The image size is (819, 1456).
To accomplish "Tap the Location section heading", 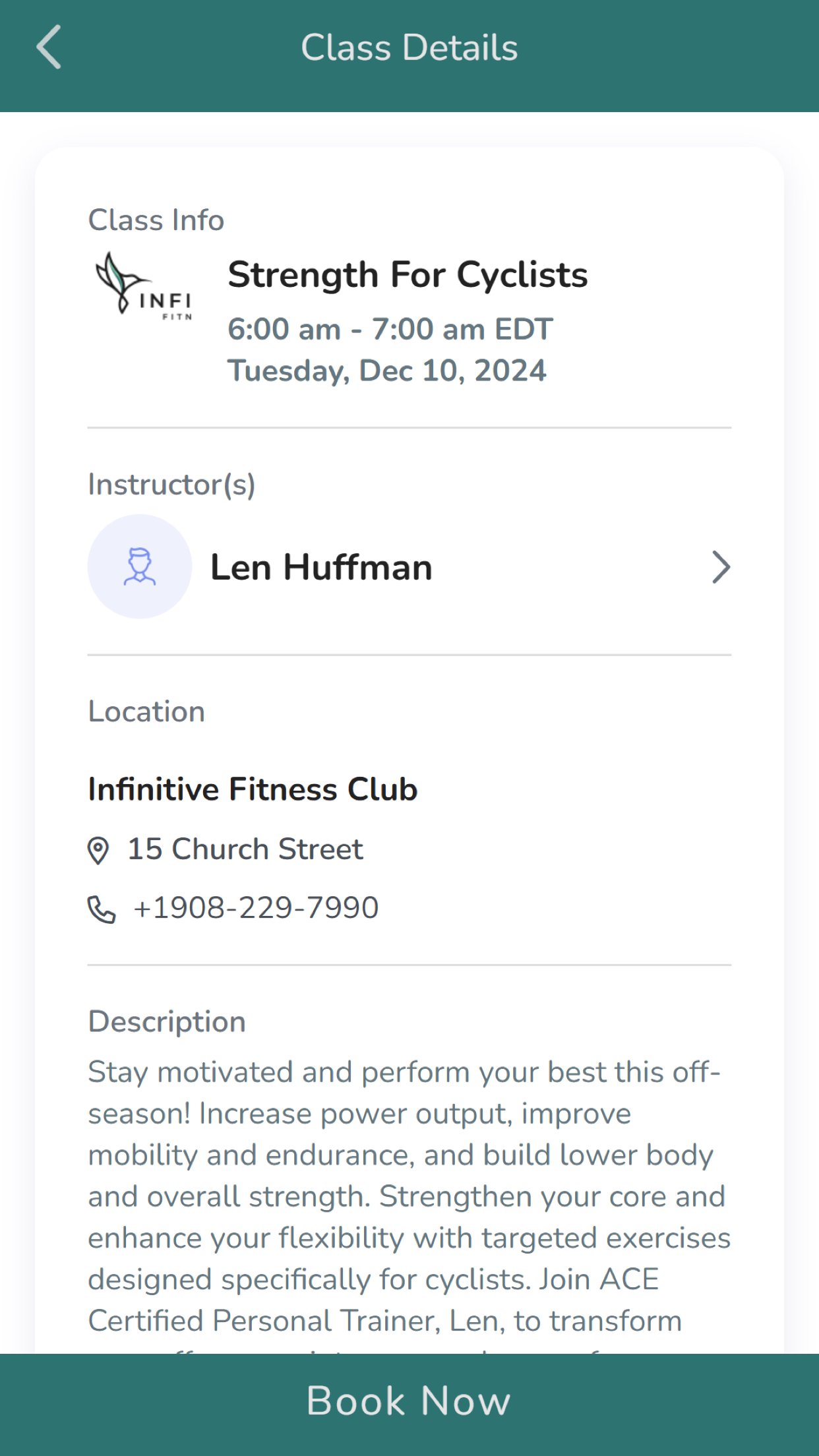I will [146, 712].
